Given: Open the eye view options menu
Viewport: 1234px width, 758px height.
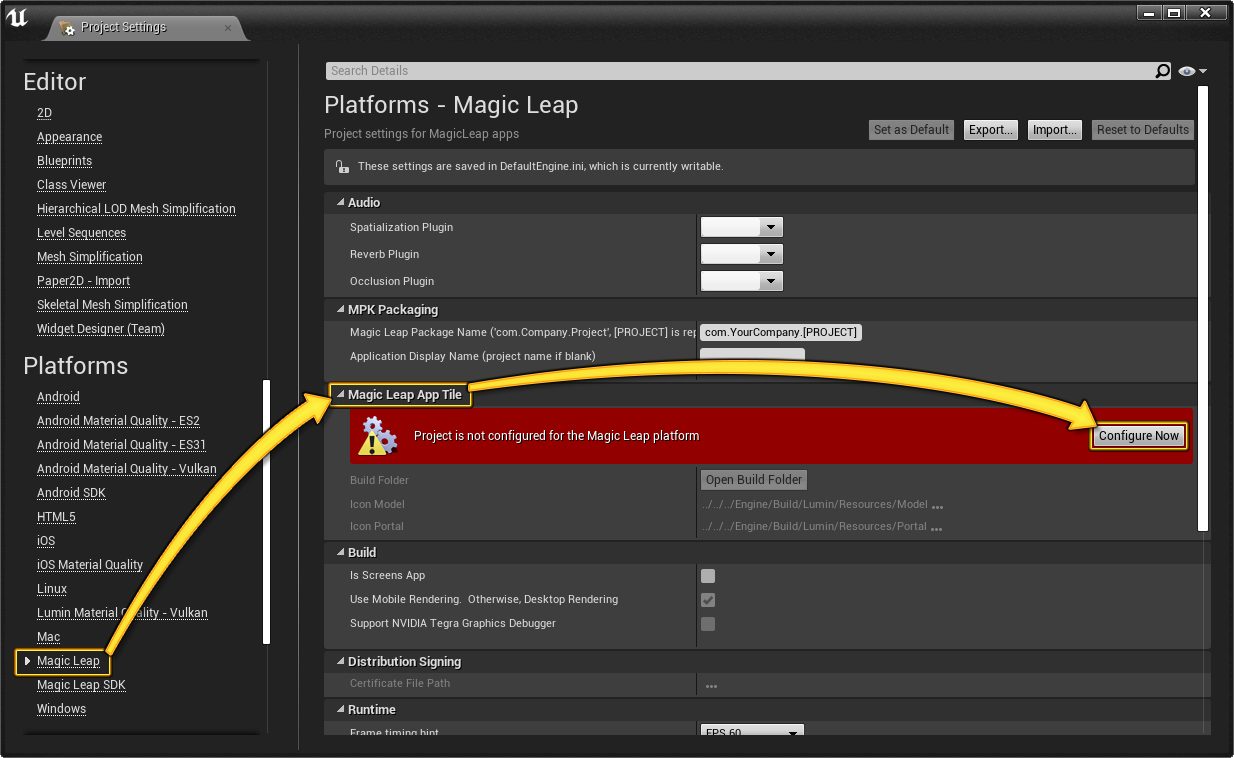Looking at the screenshot, I should point(1192,71).
